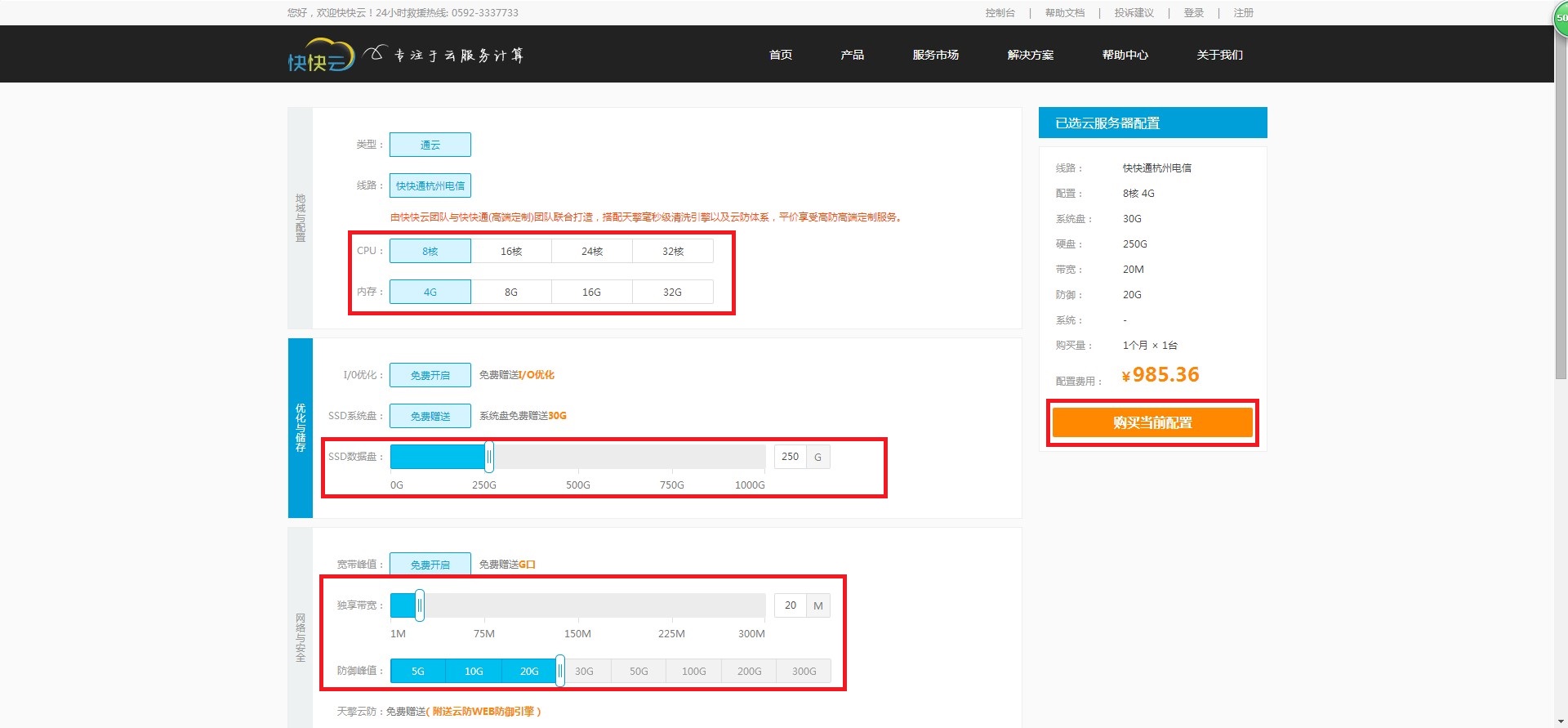Click the 已选云服务器配置 header
This screenshot has width=1568, height=728.
coord(1153,123)
